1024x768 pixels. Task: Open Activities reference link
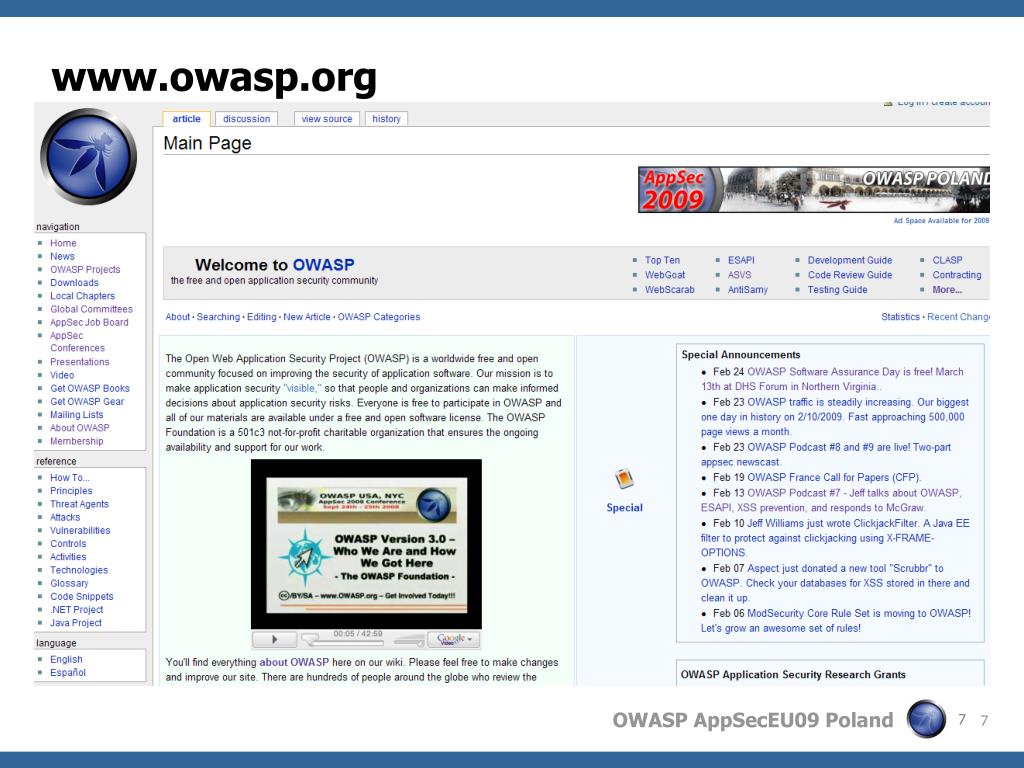[x=68, y=556]
